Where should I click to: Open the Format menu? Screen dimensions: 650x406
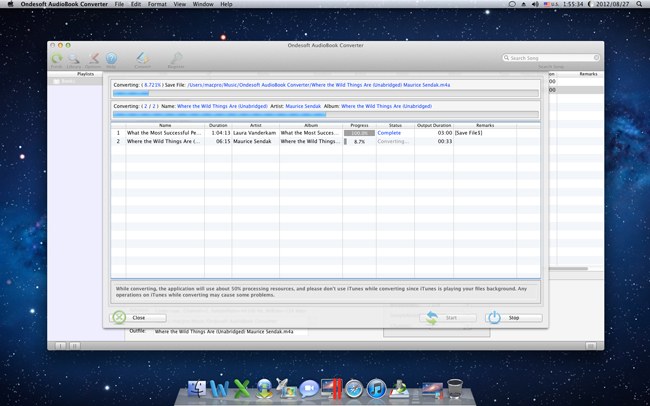(x=157, y=4)
